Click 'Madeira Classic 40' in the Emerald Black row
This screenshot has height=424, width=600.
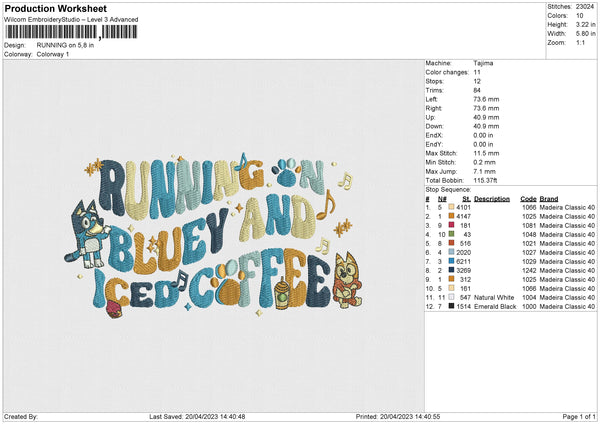click(567, 307)
